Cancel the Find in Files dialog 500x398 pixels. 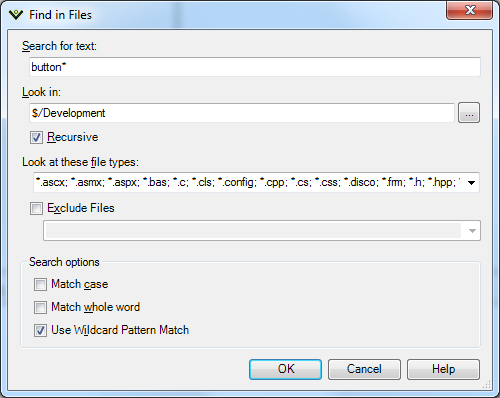point(364,369)
